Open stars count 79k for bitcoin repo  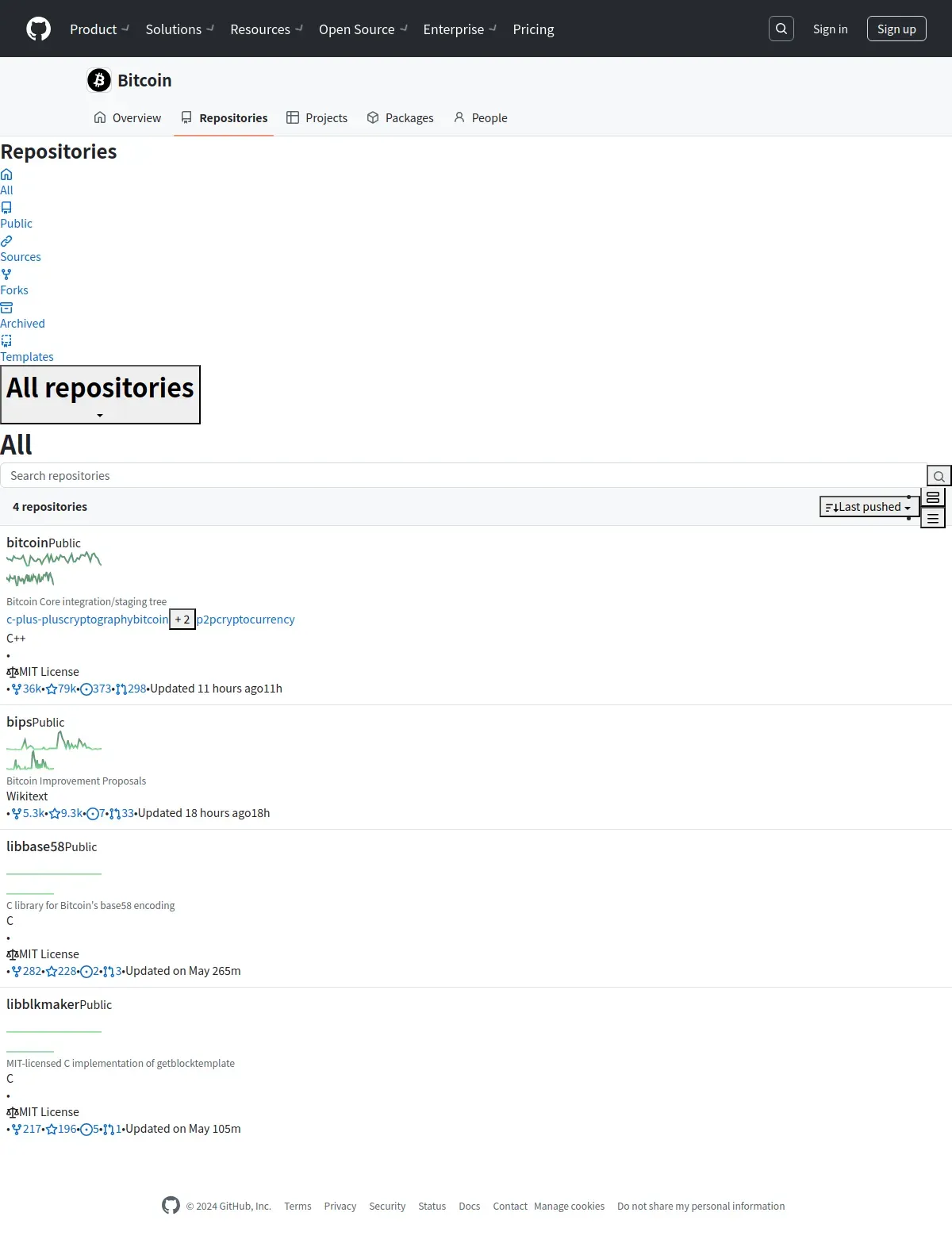click(61, 689)
